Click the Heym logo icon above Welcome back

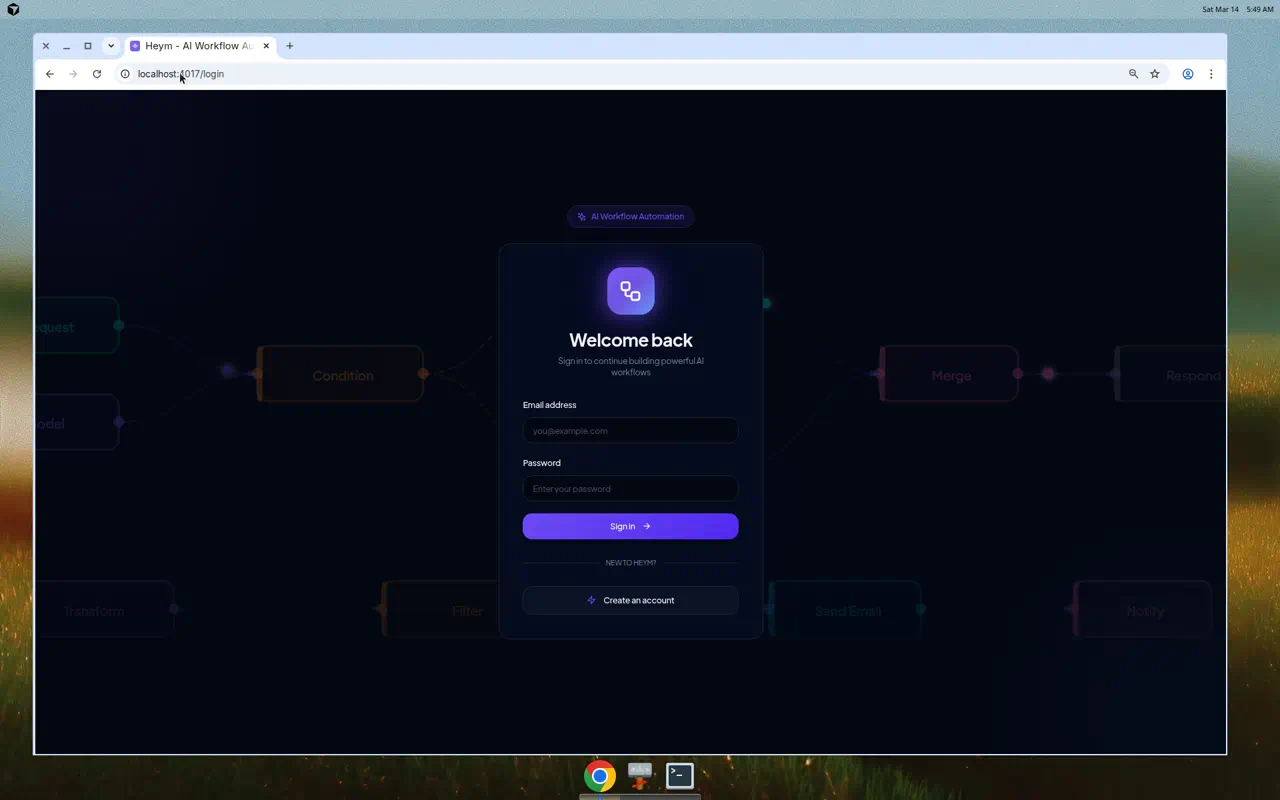(630, 290)
